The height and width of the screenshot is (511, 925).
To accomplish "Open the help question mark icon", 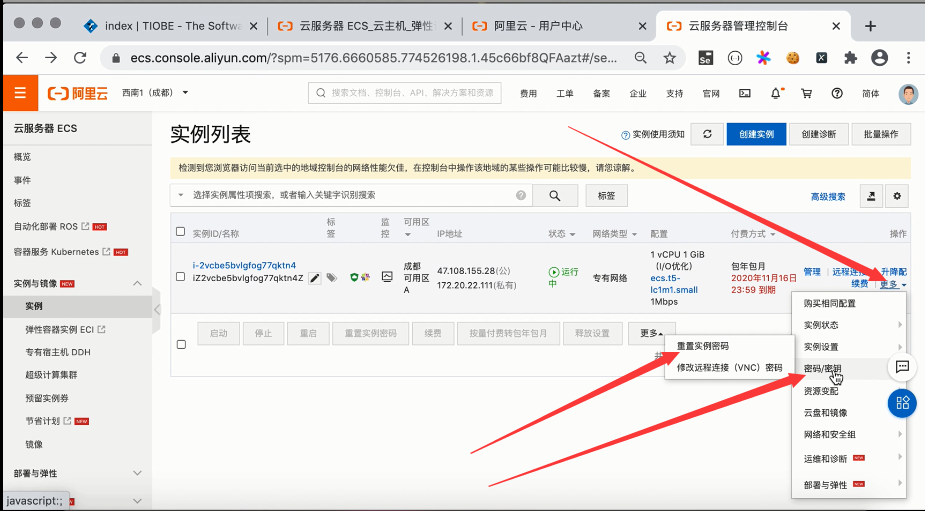I will click(837, 93).
